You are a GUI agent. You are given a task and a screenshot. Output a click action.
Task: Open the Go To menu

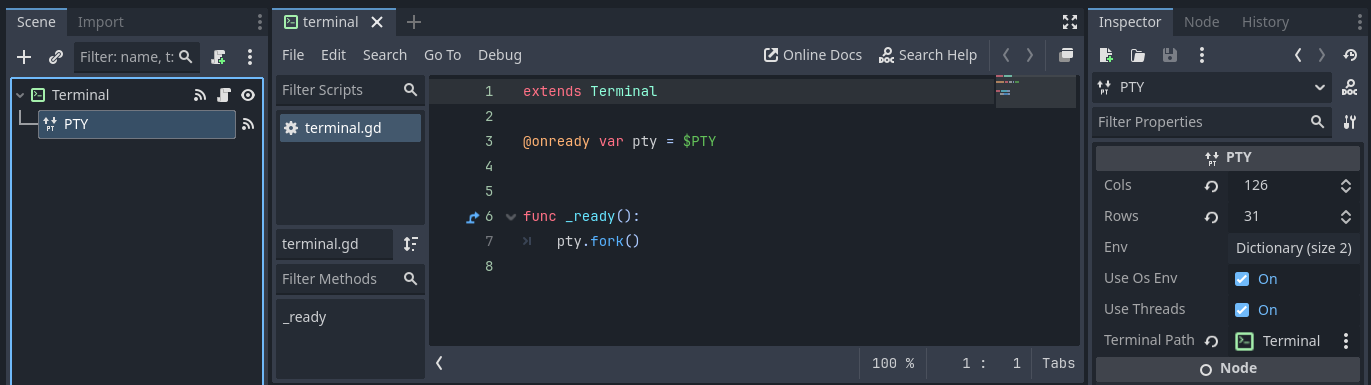pos(443,55)
